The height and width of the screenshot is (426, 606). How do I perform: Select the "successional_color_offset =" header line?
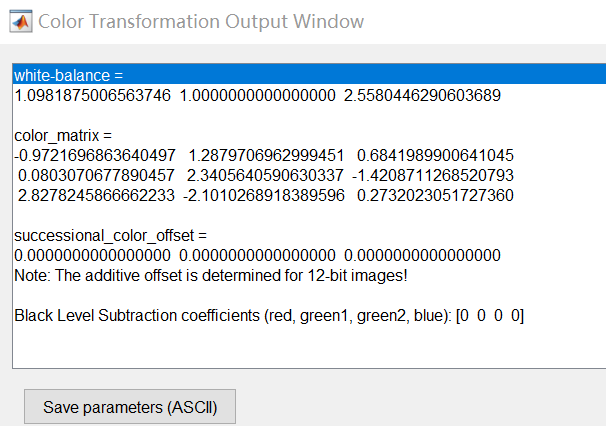click(x=110, y=235)
